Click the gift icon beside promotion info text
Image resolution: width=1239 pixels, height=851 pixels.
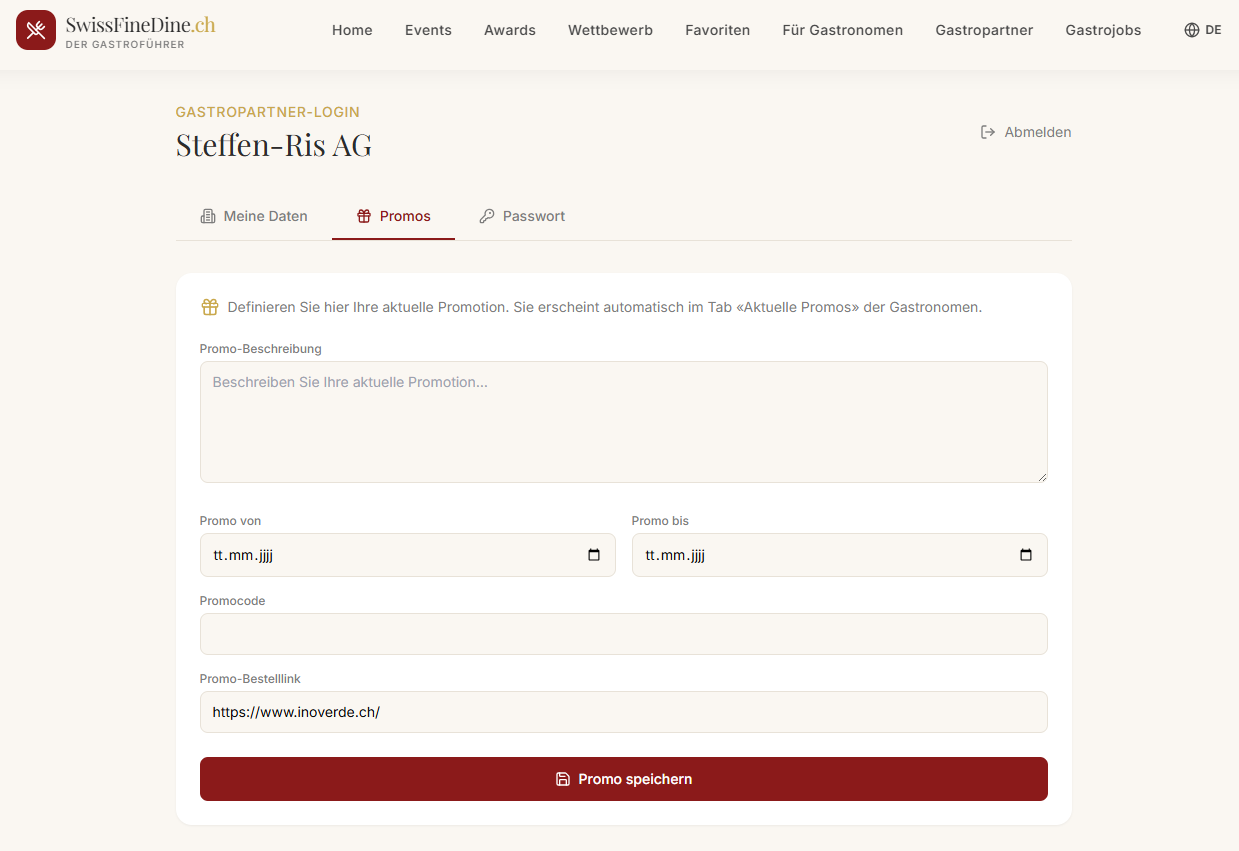(210, 307)
